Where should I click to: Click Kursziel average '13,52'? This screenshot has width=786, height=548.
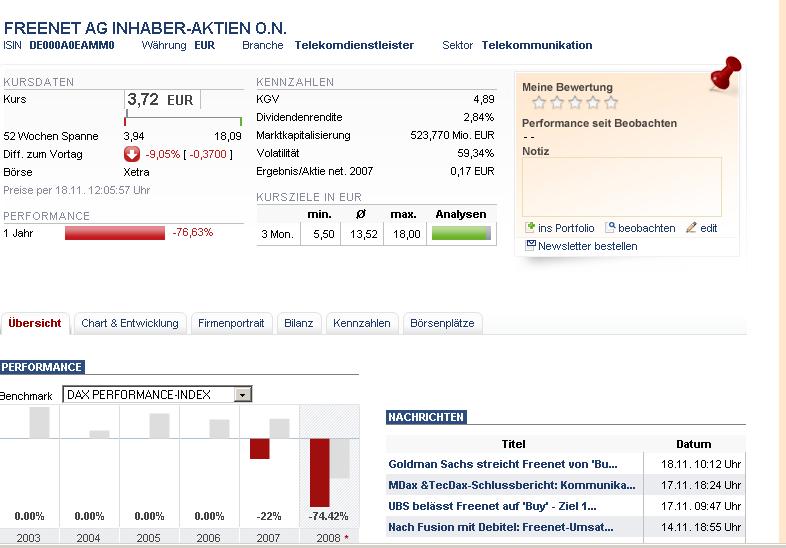click(363, 234)
